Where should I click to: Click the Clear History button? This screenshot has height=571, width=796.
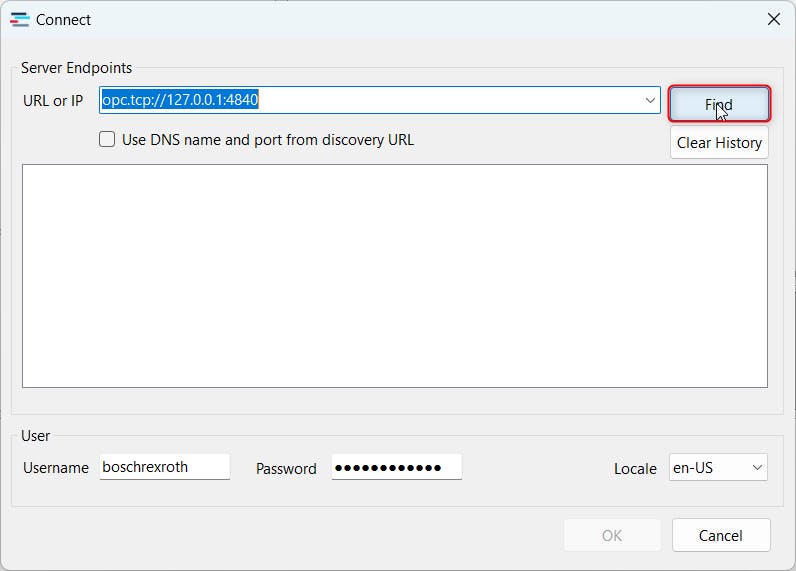point(719,142)
